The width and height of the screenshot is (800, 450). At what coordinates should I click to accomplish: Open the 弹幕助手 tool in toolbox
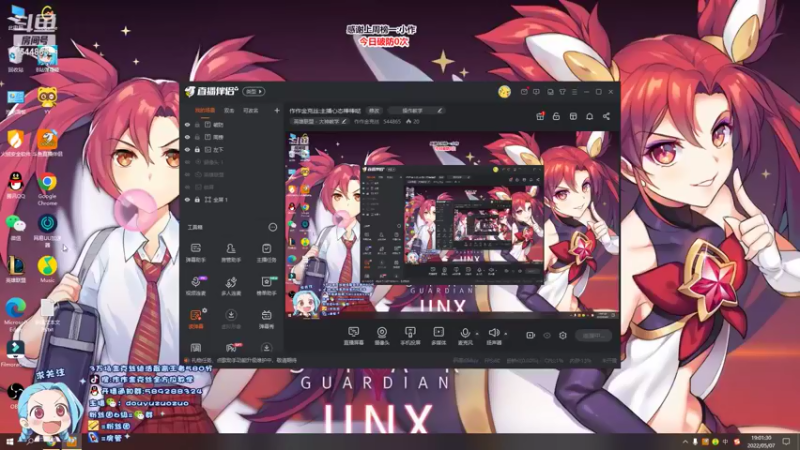coord(195,252)
